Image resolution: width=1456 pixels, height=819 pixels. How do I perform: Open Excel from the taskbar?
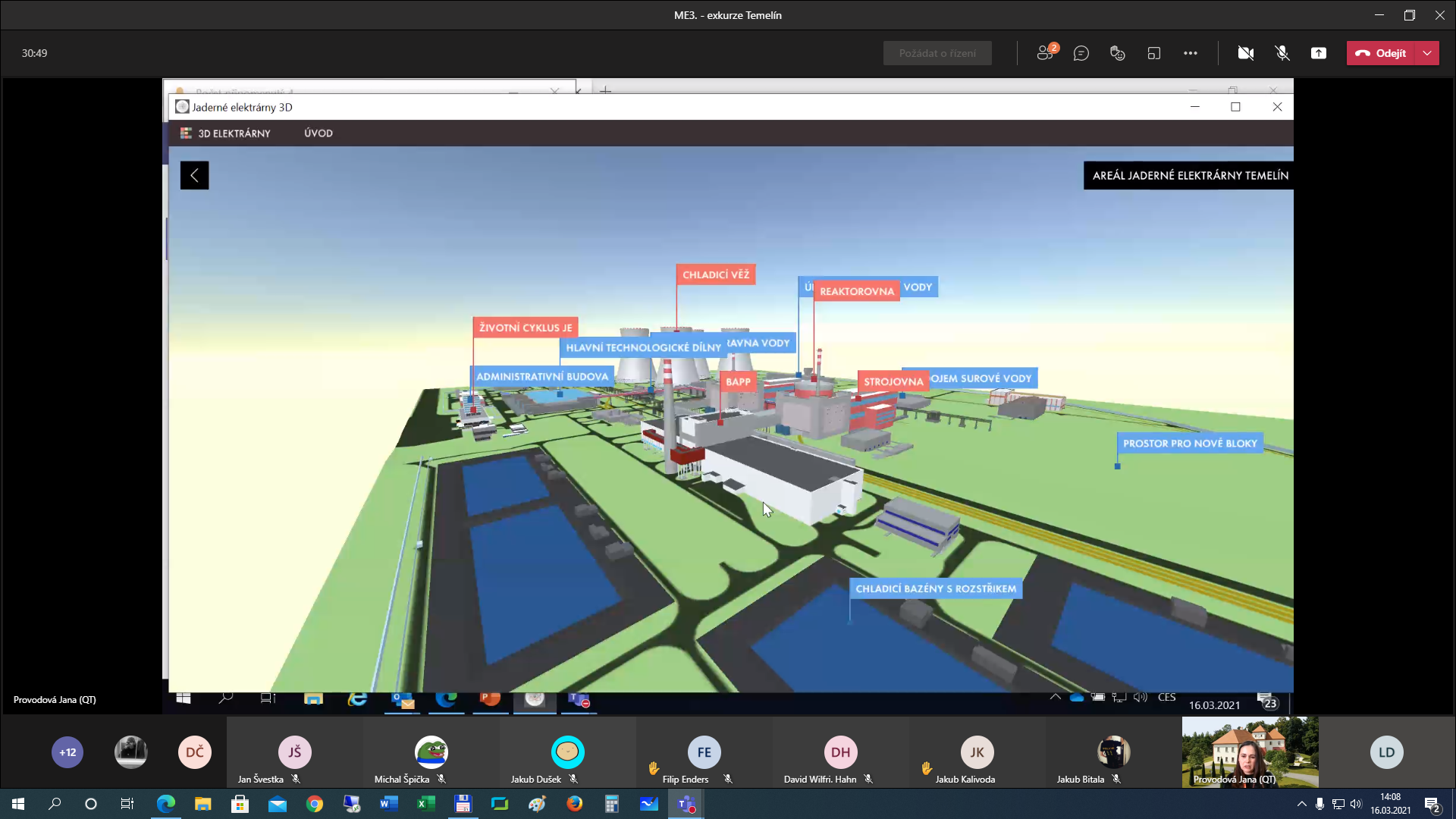(425, 804)
